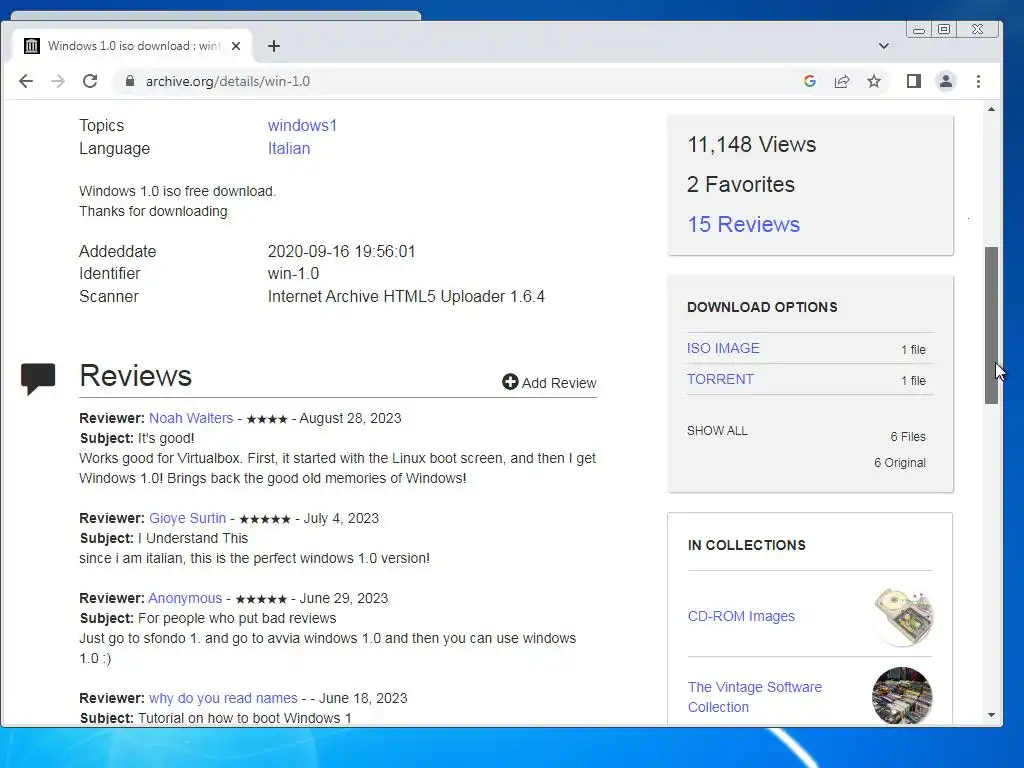Download the TORRENT option
Screen dimensions: 1024x768
point(720,379)
